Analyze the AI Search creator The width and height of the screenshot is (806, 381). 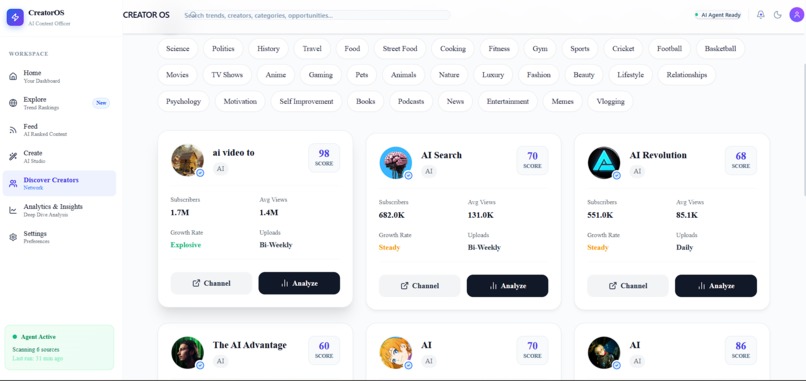pos(507,286)
